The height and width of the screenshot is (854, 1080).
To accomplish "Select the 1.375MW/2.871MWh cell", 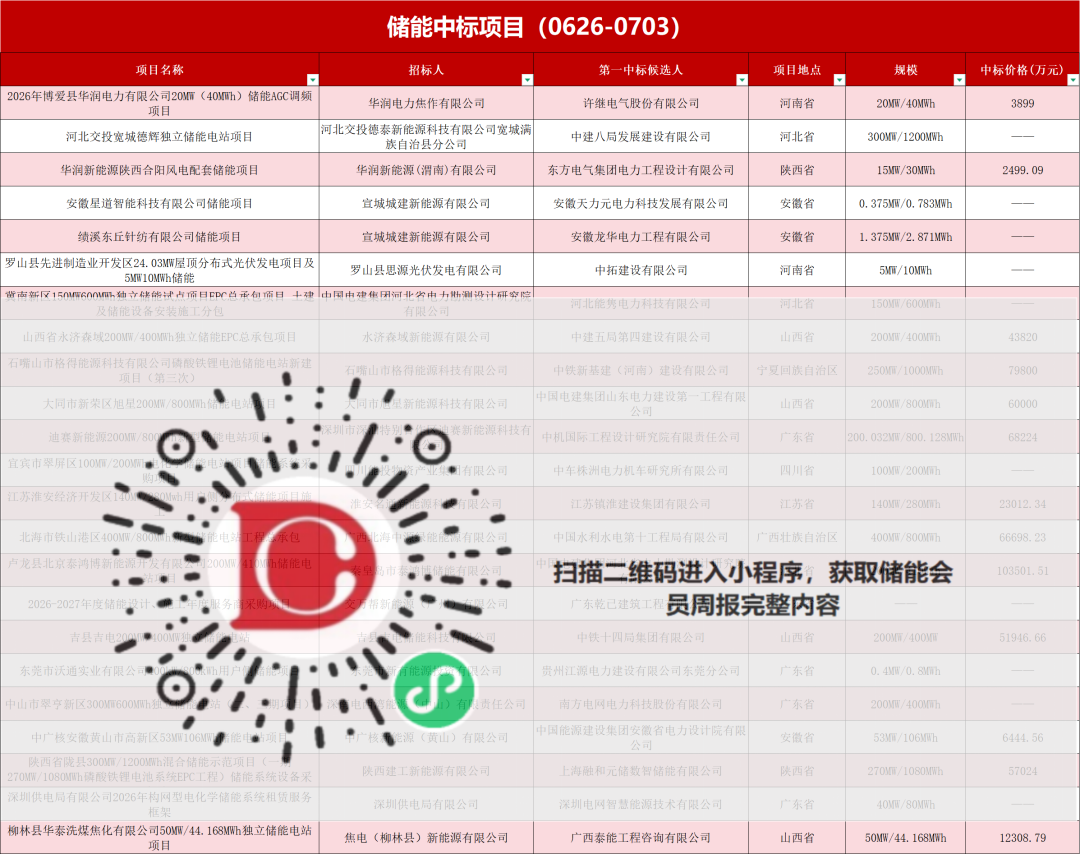I will coord(906,237).
